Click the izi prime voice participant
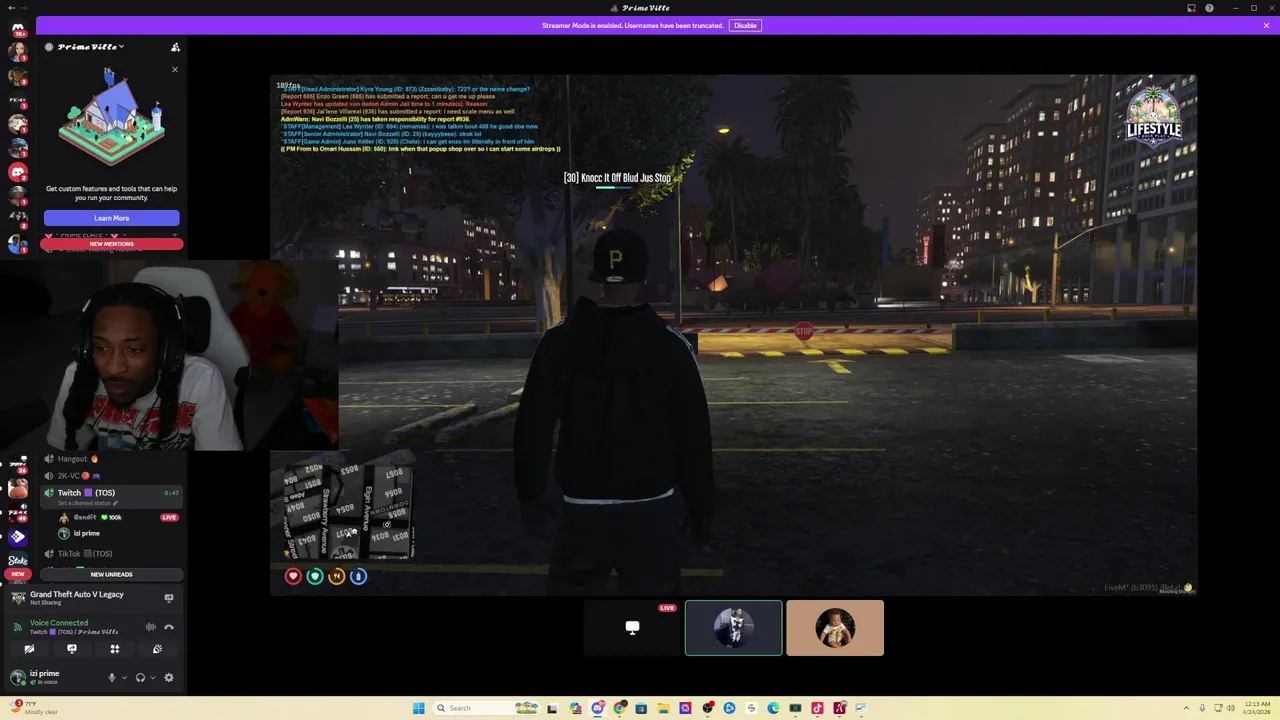1280x720 pixels. tap(86, 533)
